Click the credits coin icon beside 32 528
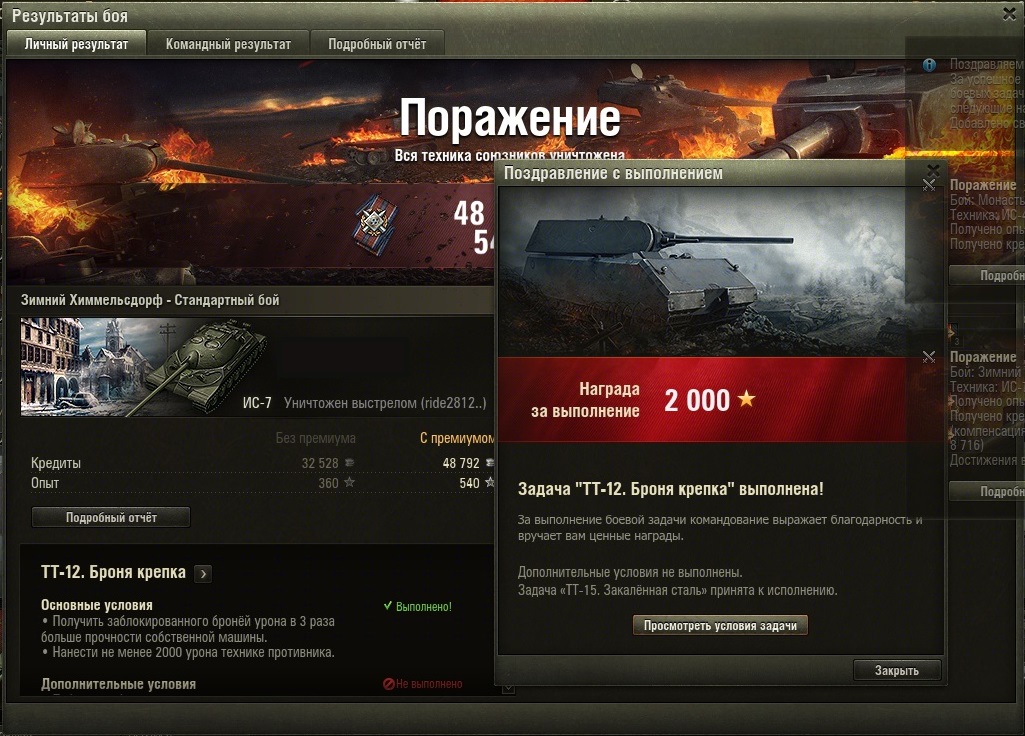 tap(350, 463)
